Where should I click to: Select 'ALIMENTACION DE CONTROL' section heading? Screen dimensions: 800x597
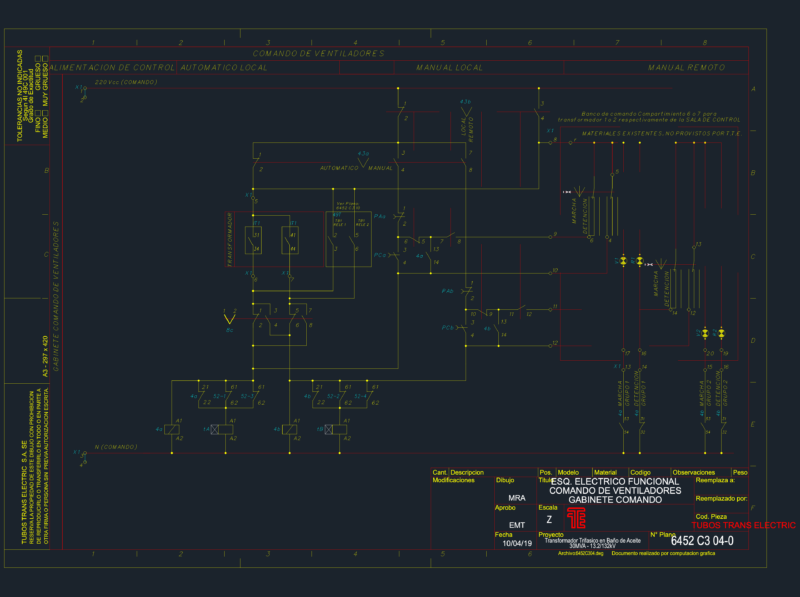click(x=112, y=67)
